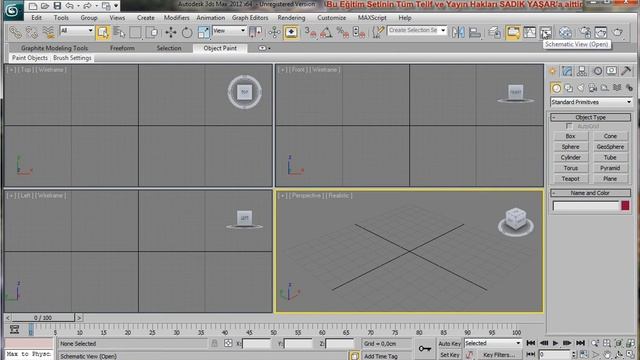This screenshot has width=640, height=360.
Task: Click the time slider 0 / 100 handle
Action: (x=43, y=318)
